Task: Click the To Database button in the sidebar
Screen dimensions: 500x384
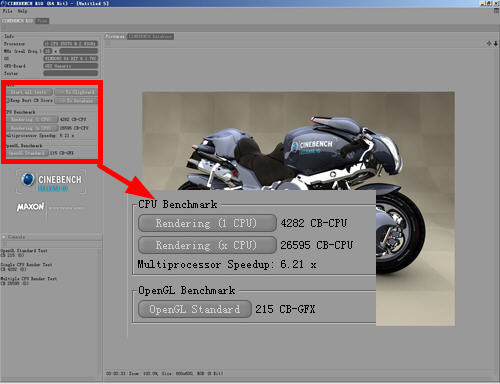Action: tap(76, 100)
